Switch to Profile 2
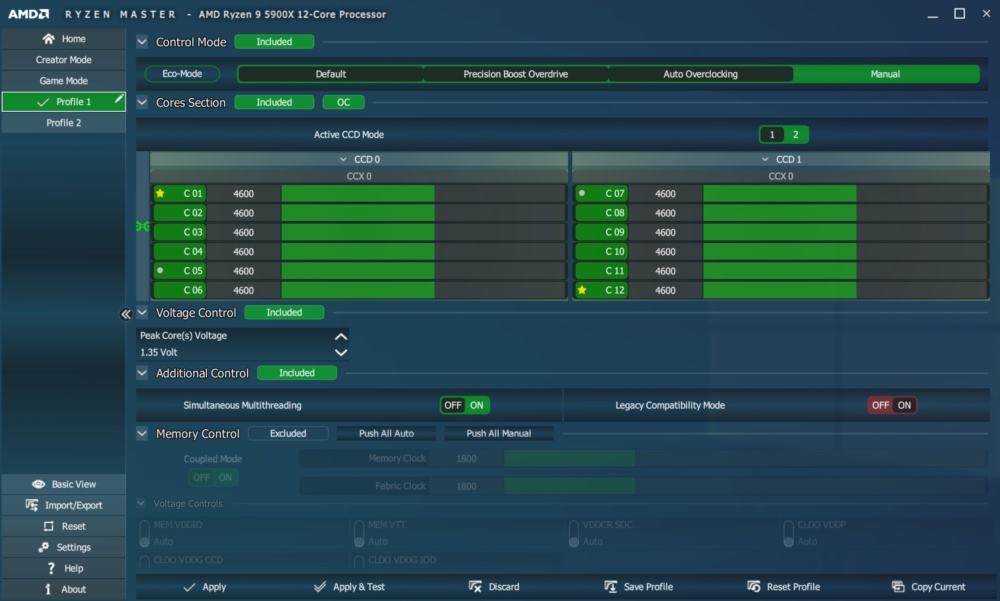The width and height of the screenshot is (1000, 601). (63, 123)
